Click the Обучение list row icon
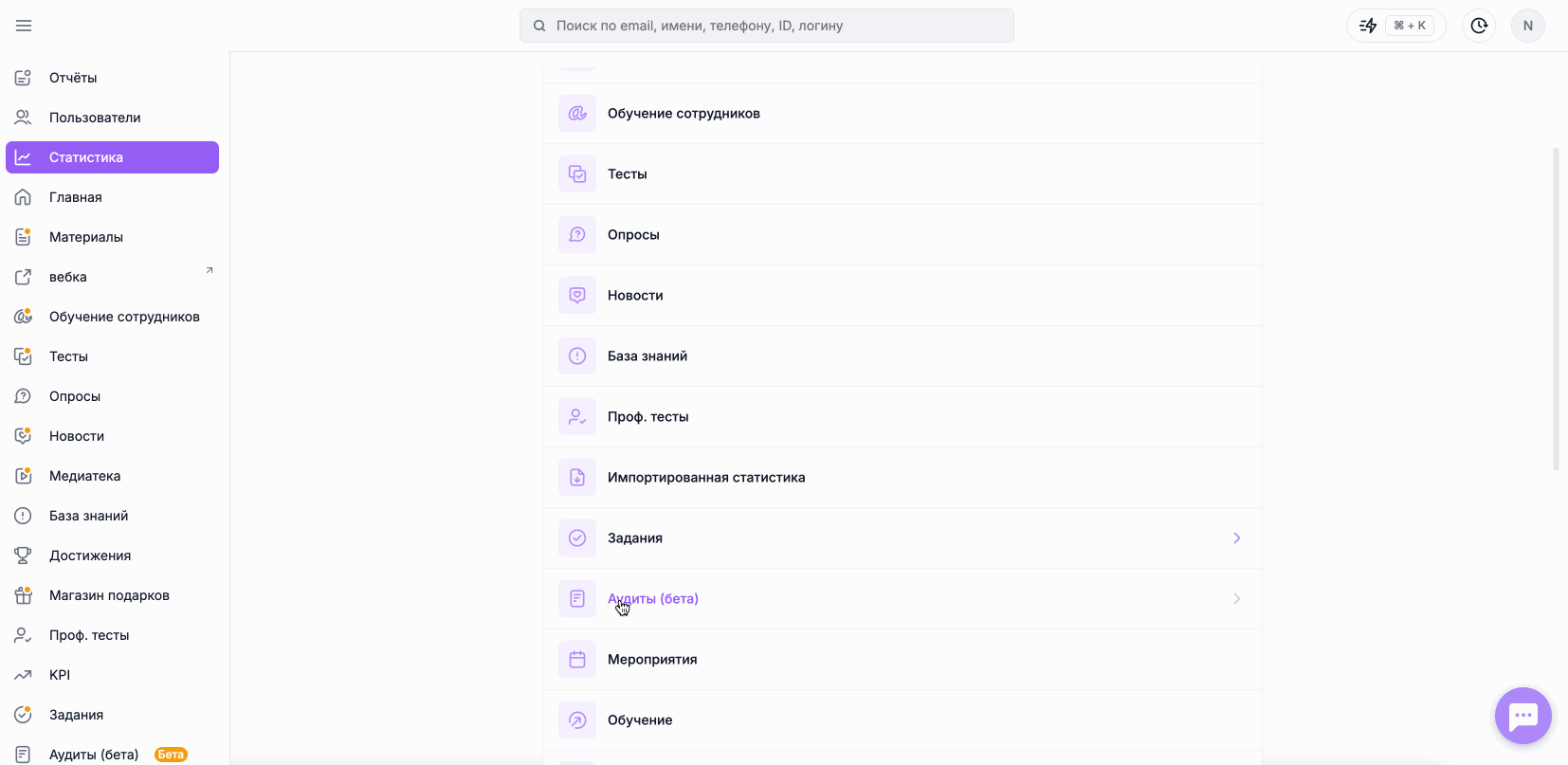The height and width of the screenshot is (765, 1568). (577, 720)
